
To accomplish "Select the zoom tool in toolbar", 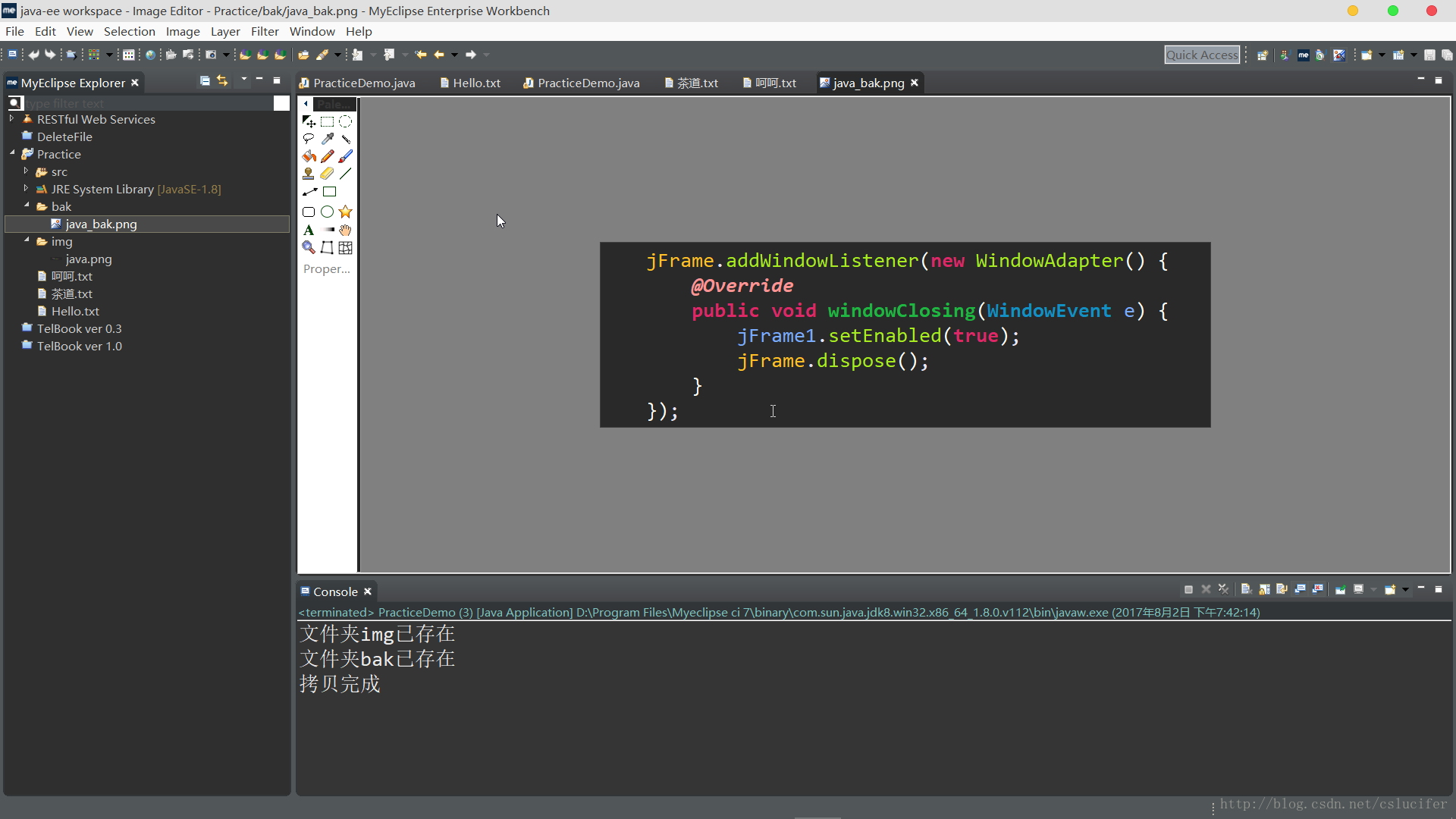I will (309, 248).
